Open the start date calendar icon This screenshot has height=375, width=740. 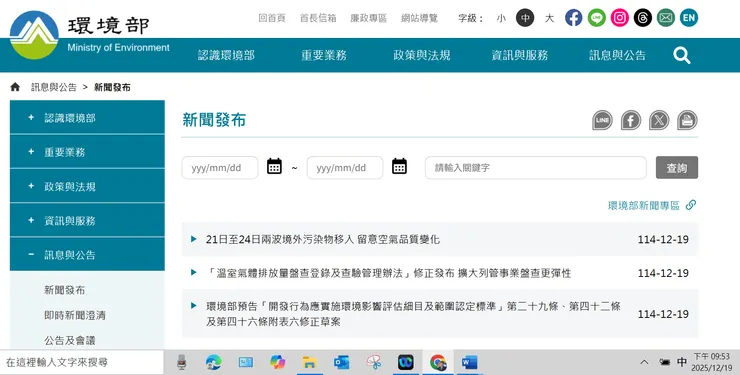(x=274, y=166)
